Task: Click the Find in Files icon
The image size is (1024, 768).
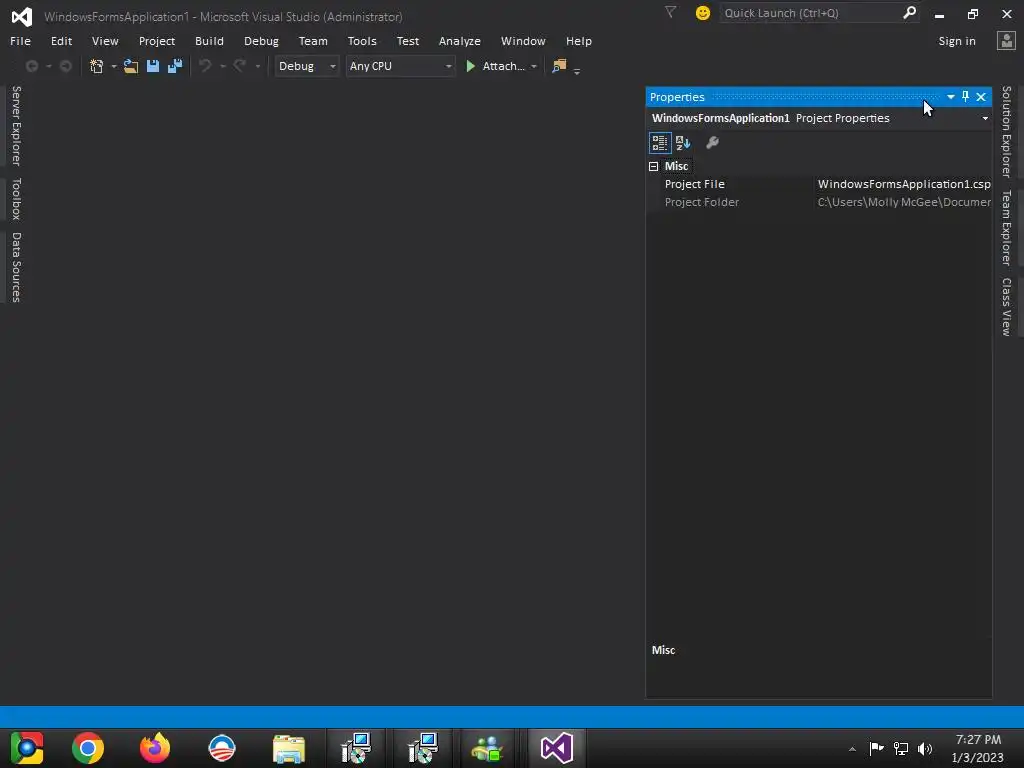Action: [559, 66]
